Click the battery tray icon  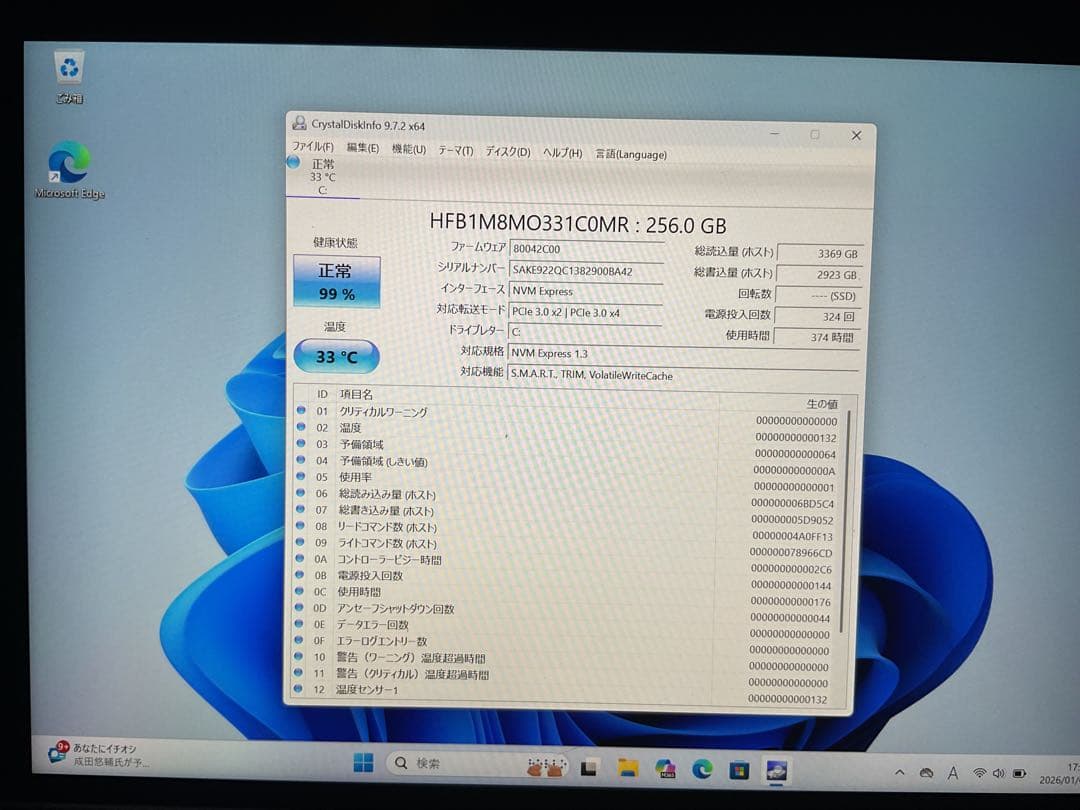[1019, 774]
